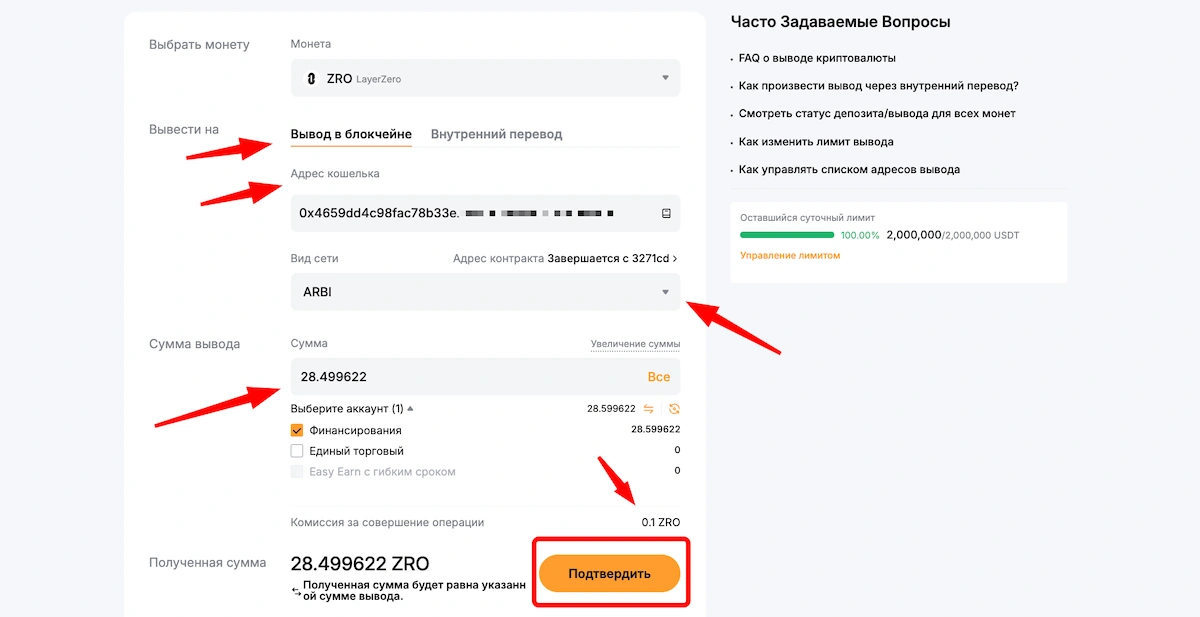Click the orange refresh balance icon

[x=675, y=409]
